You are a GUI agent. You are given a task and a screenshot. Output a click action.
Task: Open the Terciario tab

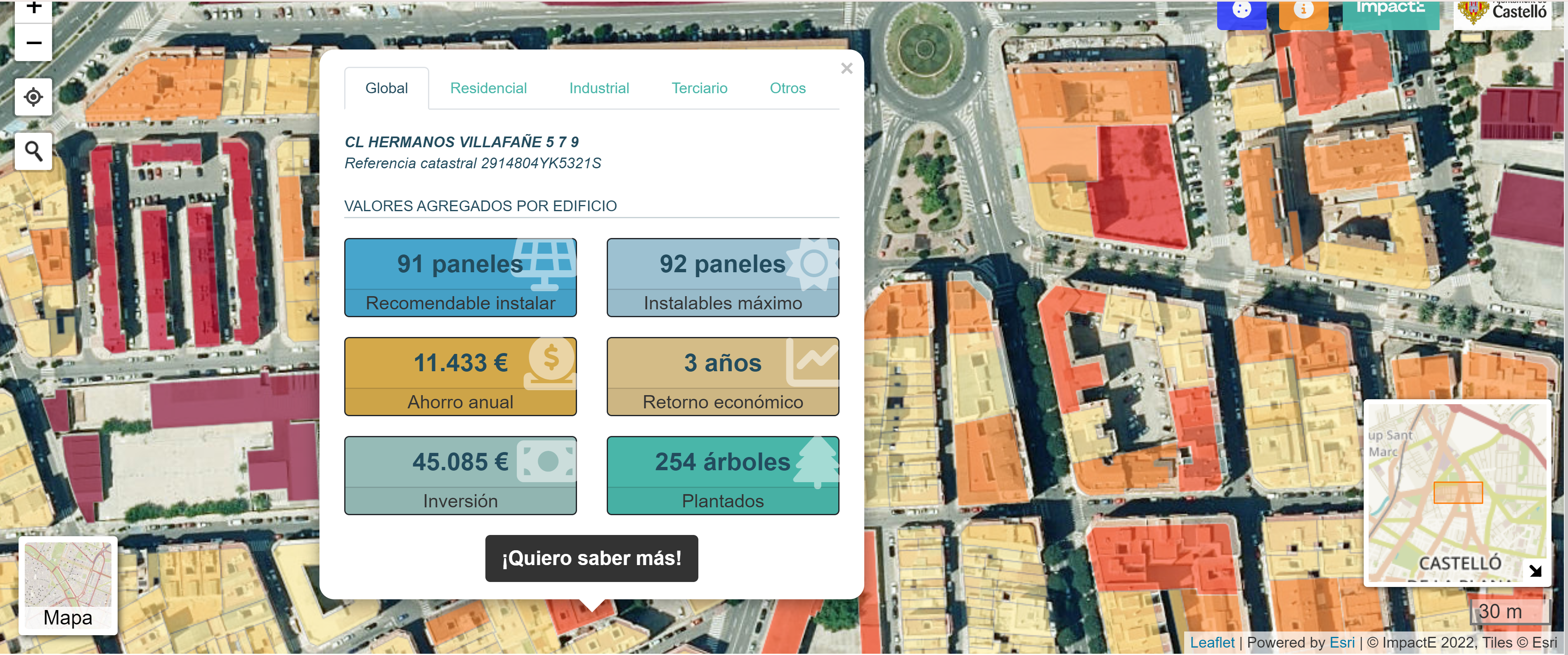pos(699,87)
